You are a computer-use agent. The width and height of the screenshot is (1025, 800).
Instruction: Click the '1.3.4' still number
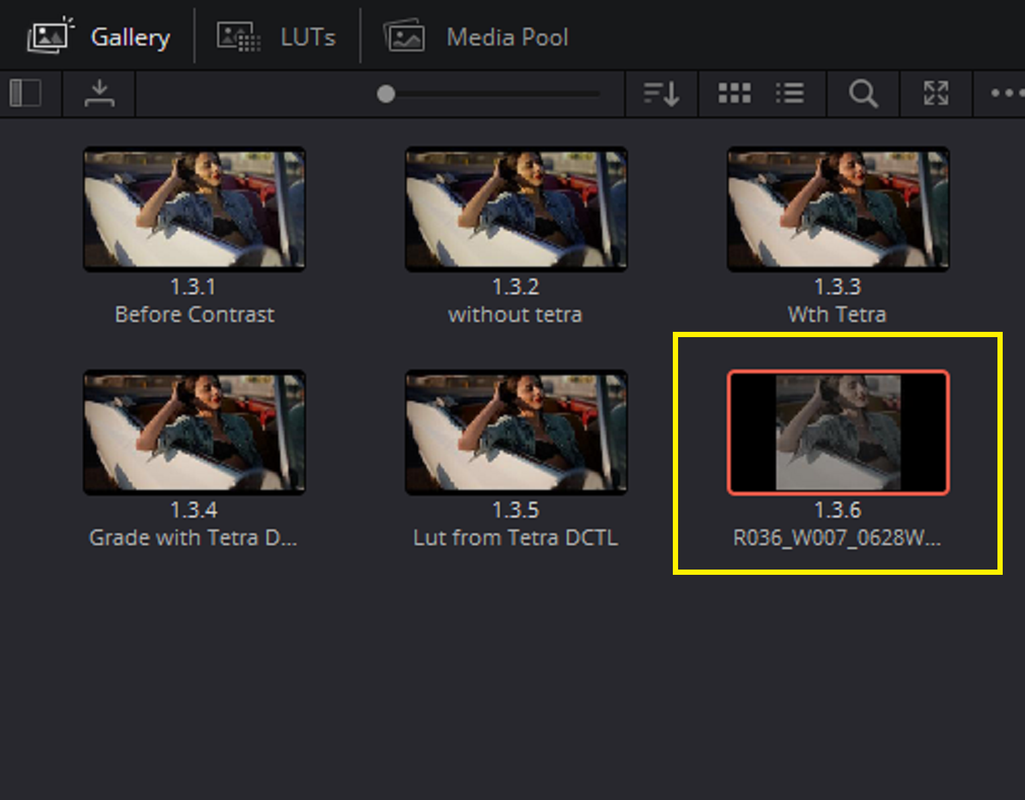click(x=193, y=510)
